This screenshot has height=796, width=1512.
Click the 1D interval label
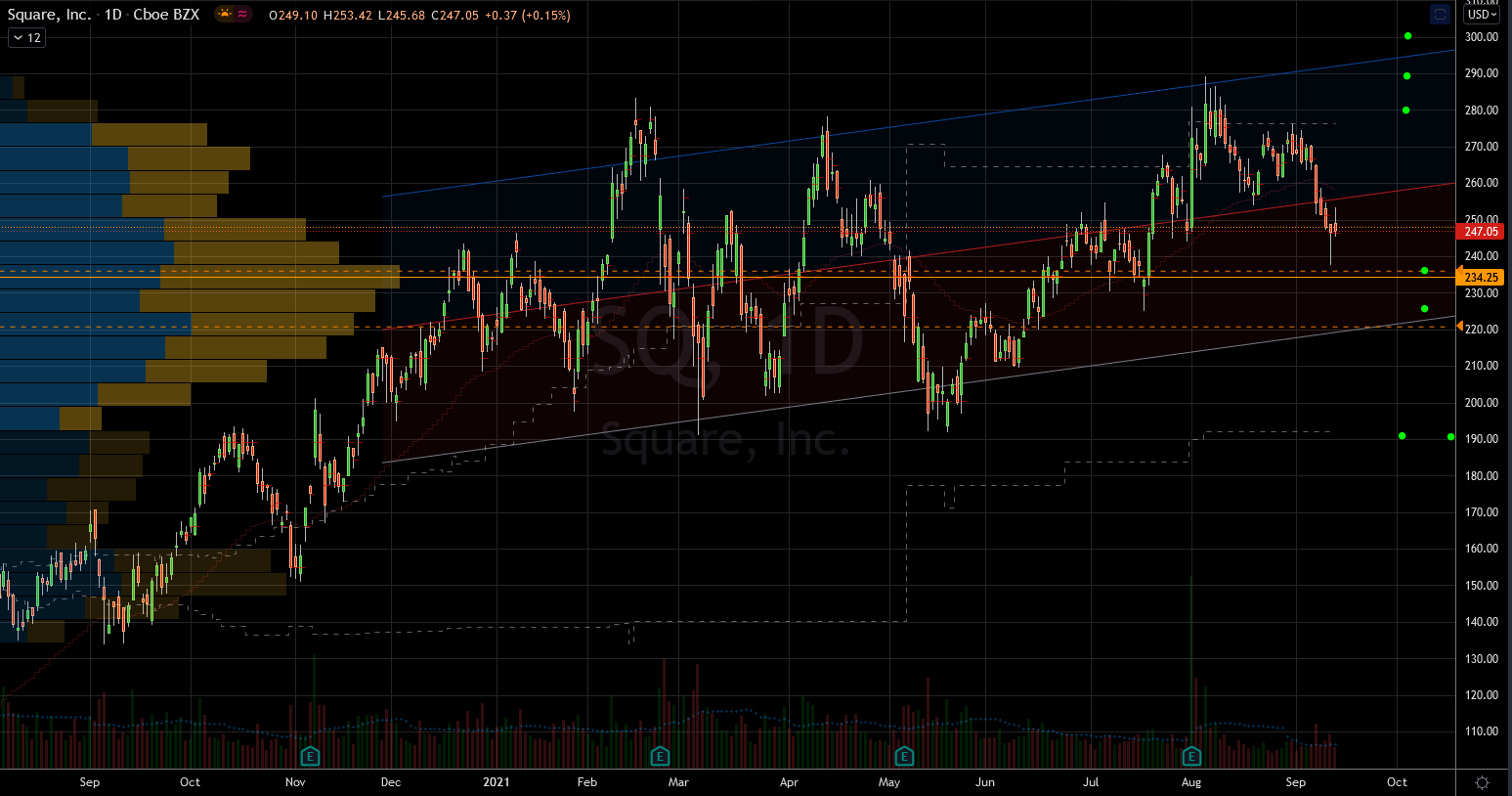[113, 15]
